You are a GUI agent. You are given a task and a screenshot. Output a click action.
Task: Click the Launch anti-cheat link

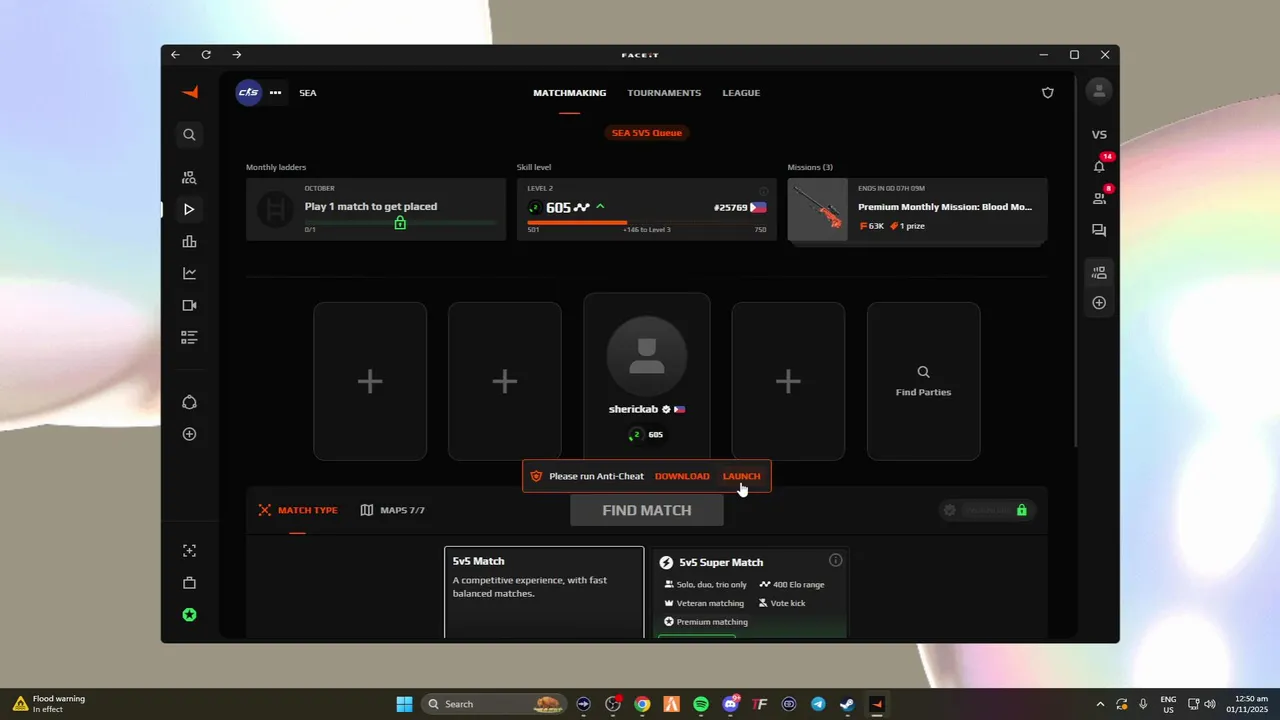(741, 476)
